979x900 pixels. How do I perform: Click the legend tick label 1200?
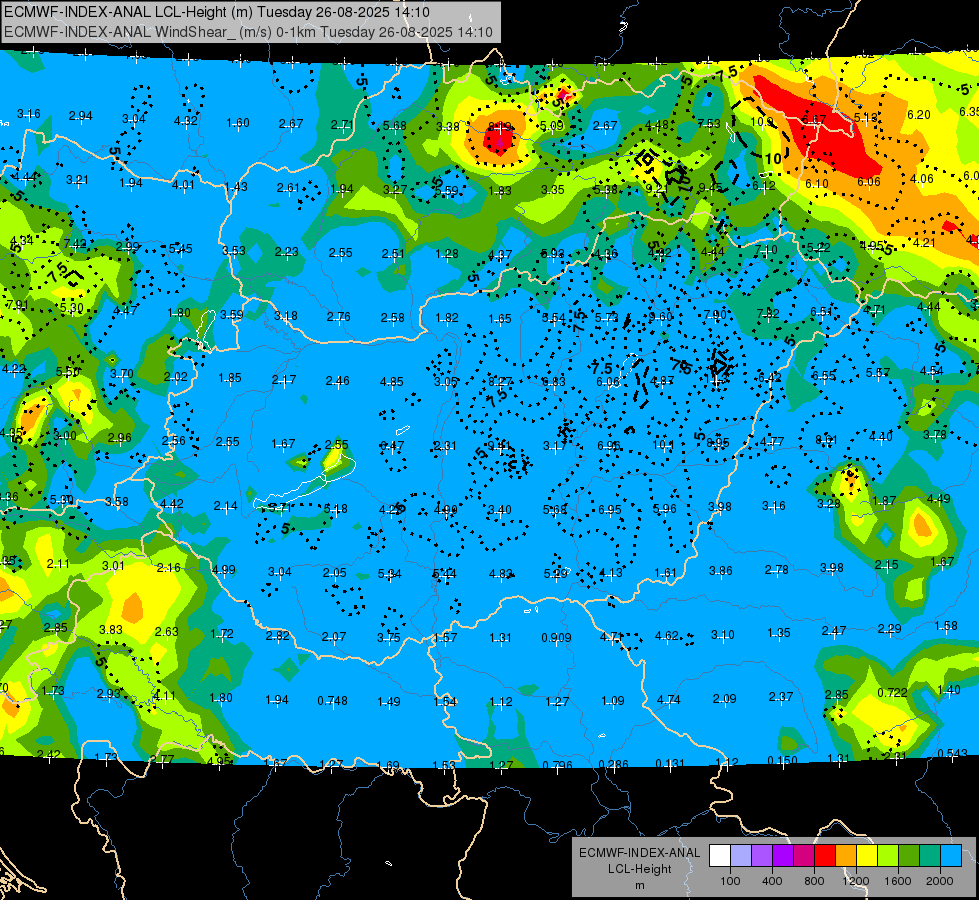(x=855, y=881)
